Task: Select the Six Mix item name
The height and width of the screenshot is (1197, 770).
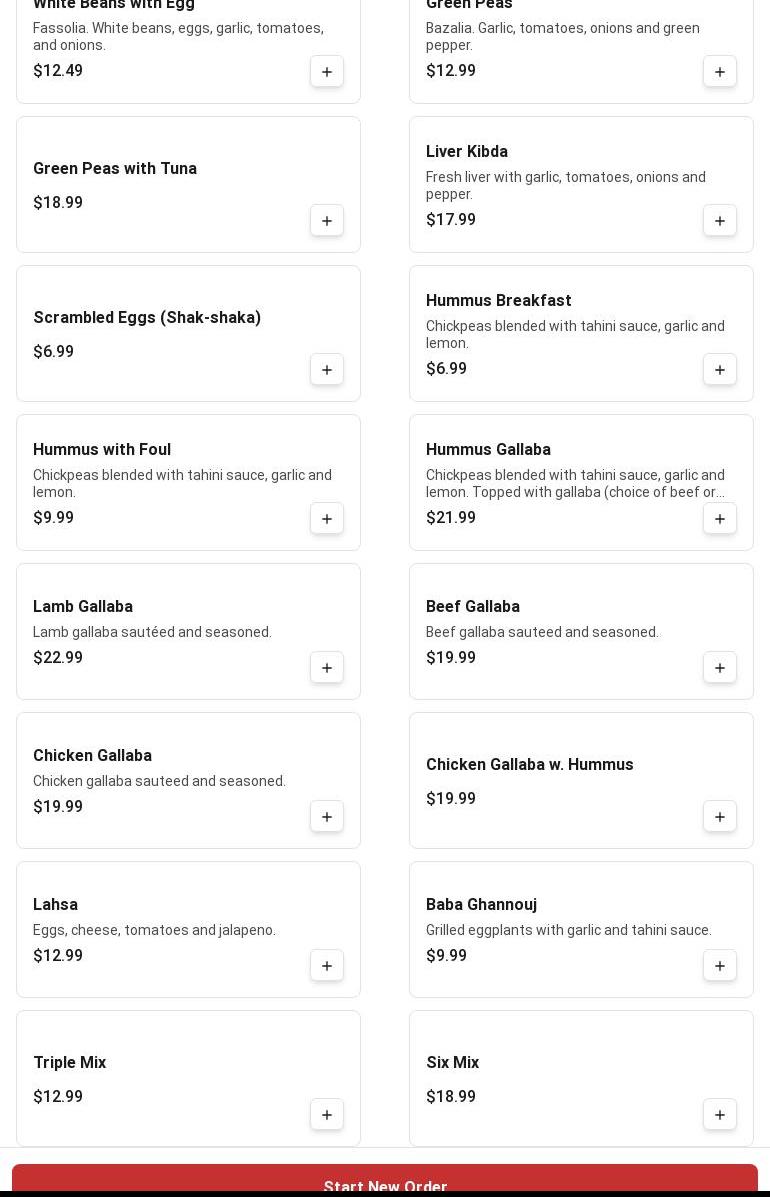Action: [x=452, y=1062]
